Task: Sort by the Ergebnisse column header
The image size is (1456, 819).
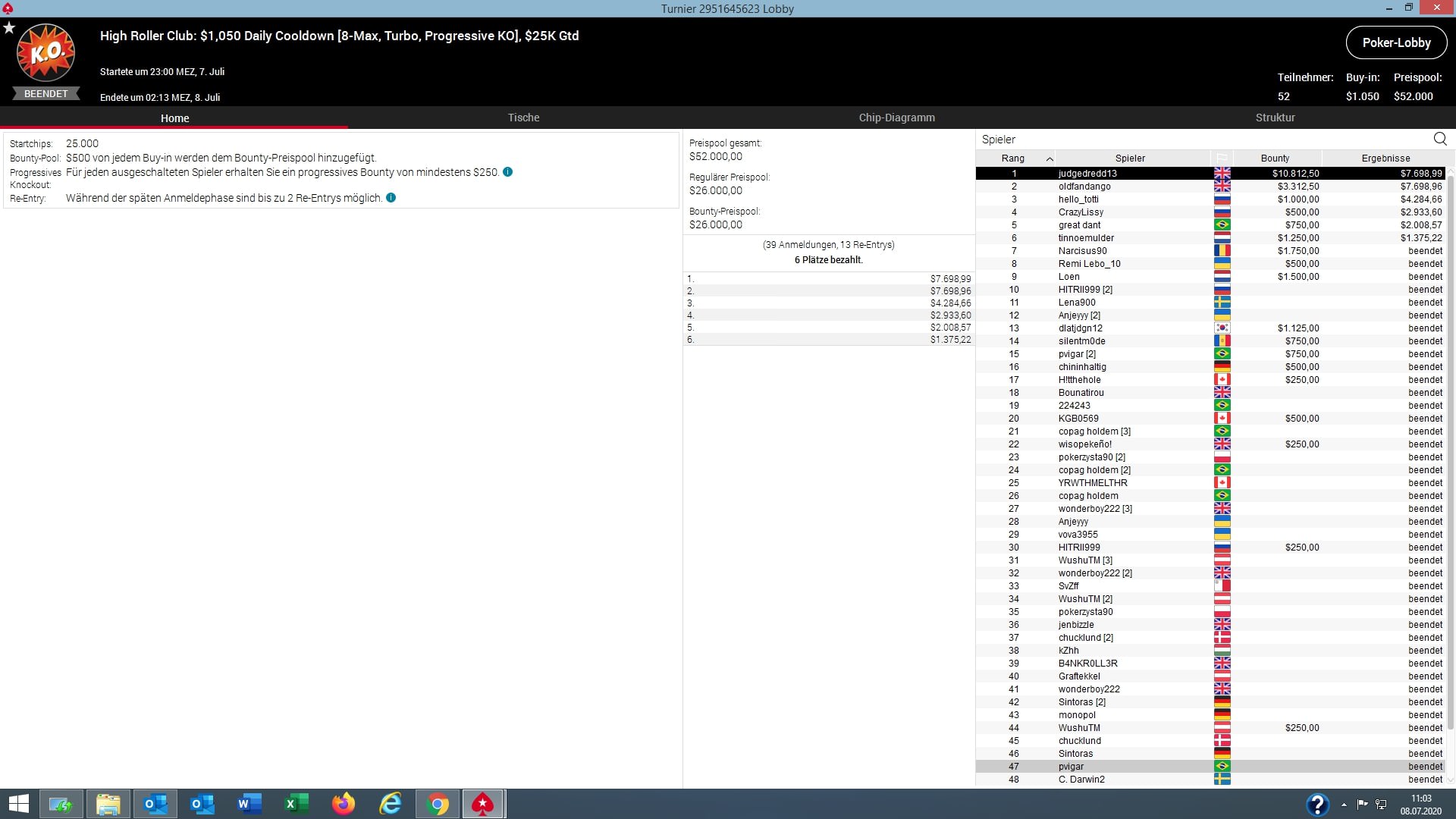Action: pos(1385,158)
